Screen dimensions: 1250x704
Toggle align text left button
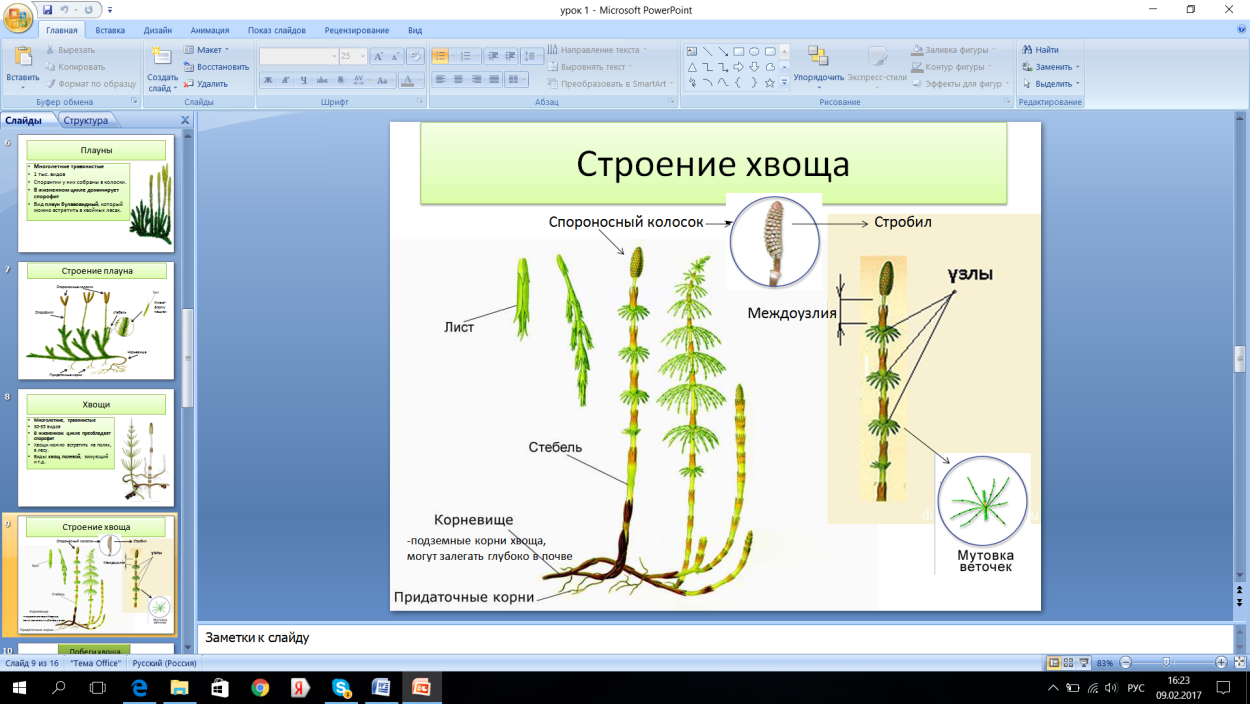click(440, 80)
